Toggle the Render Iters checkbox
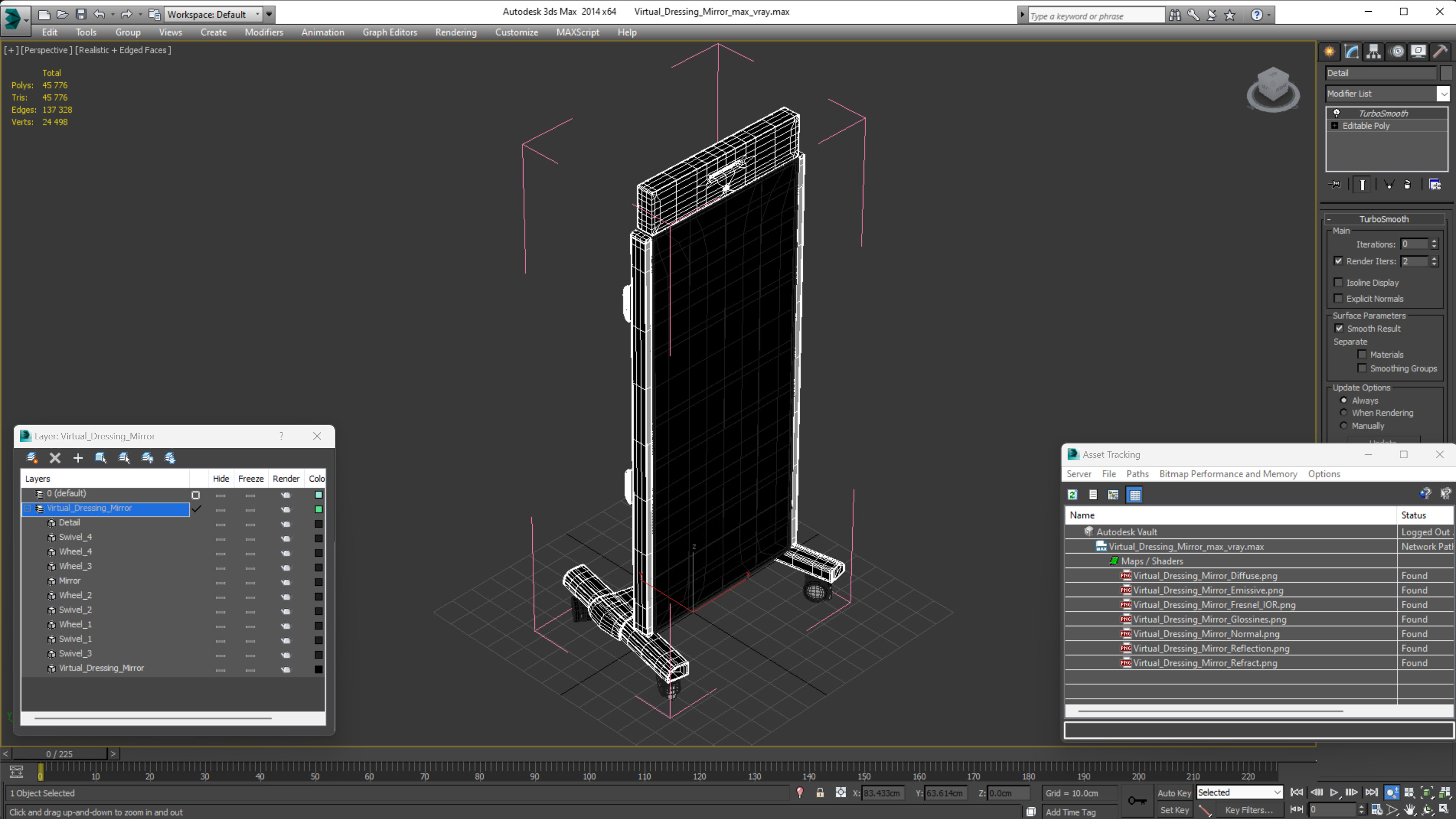The width and height of the screenshot is (1456, 819). [x=1338, y=261]
